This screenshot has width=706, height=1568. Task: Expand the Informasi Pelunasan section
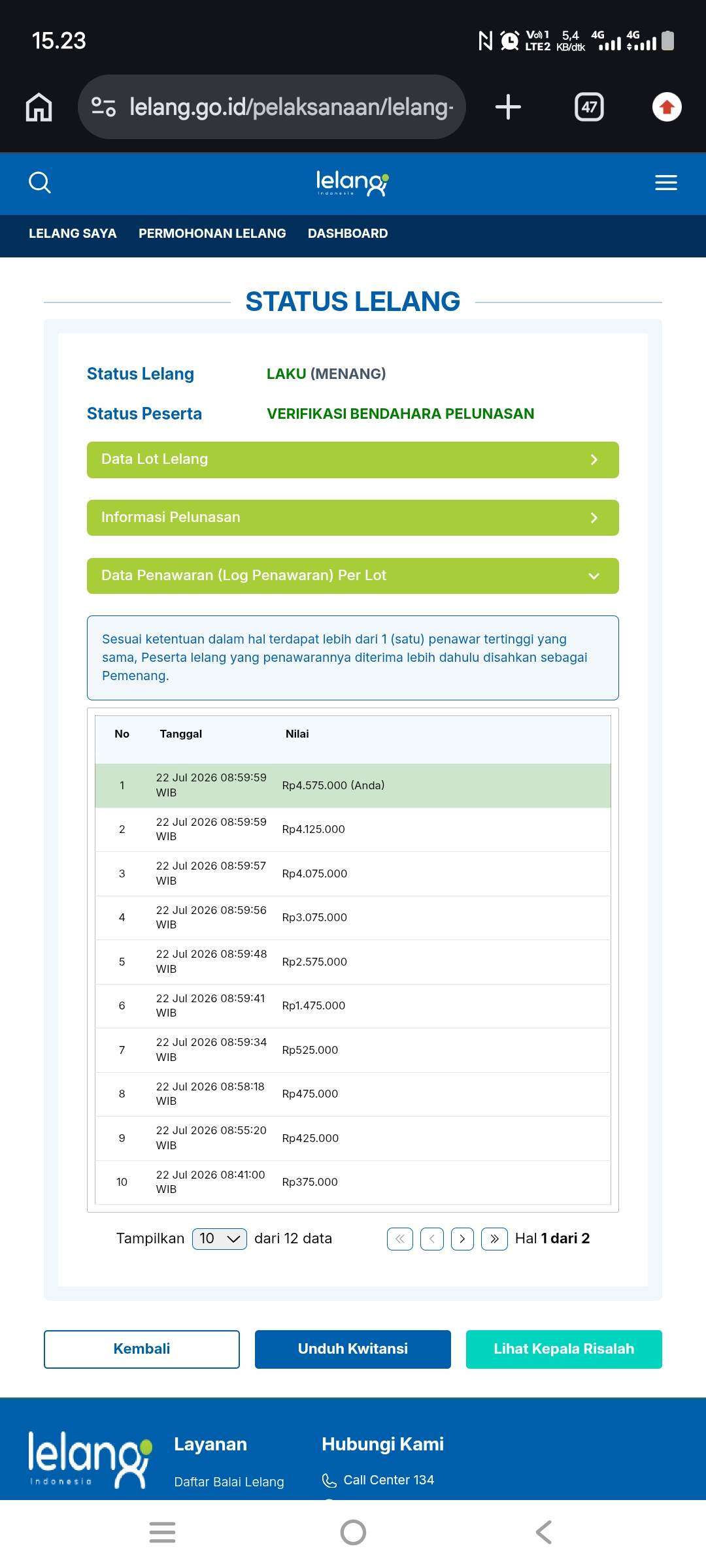click(353, 518)
